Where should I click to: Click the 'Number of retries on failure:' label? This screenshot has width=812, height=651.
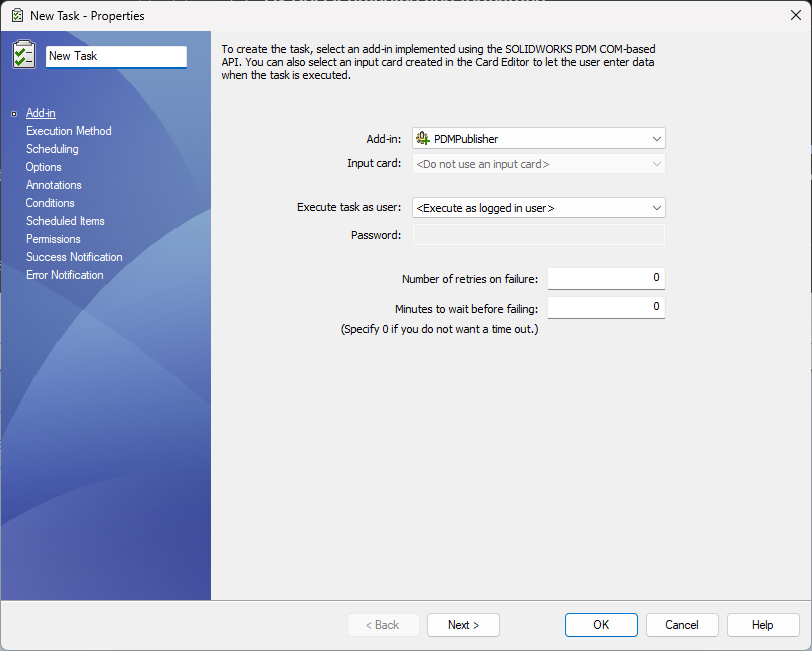pyautogui.click(x=470, y=279)
